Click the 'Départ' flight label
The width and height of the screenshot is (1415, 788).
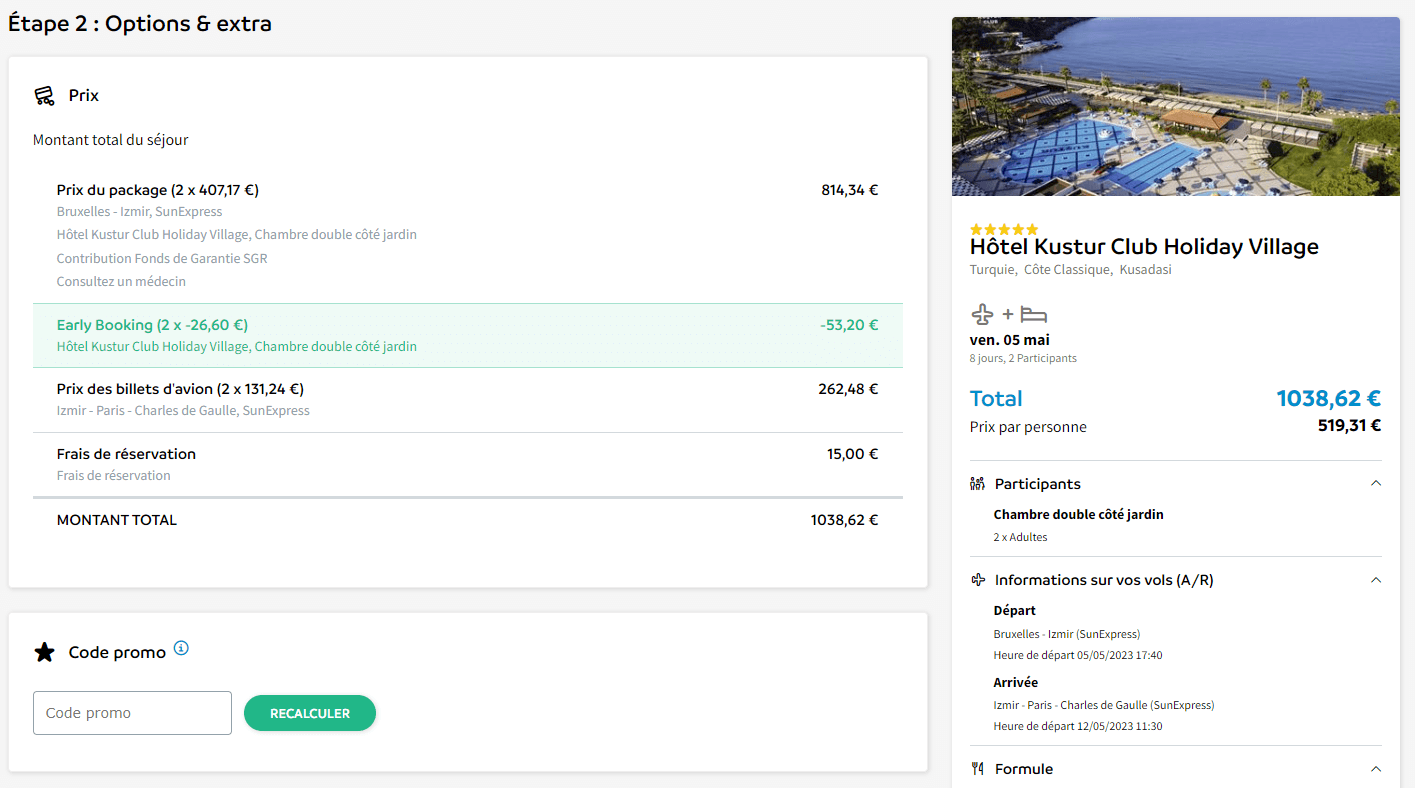1015,610
